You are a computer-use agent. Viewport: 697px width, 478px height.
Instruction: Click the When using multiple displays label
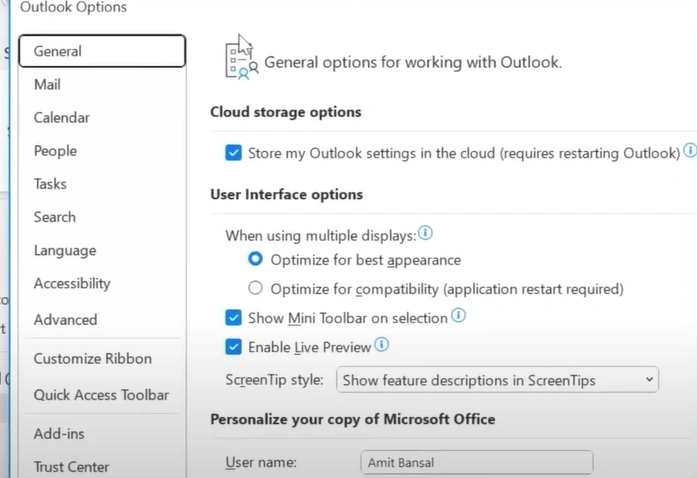click(320, 236)
